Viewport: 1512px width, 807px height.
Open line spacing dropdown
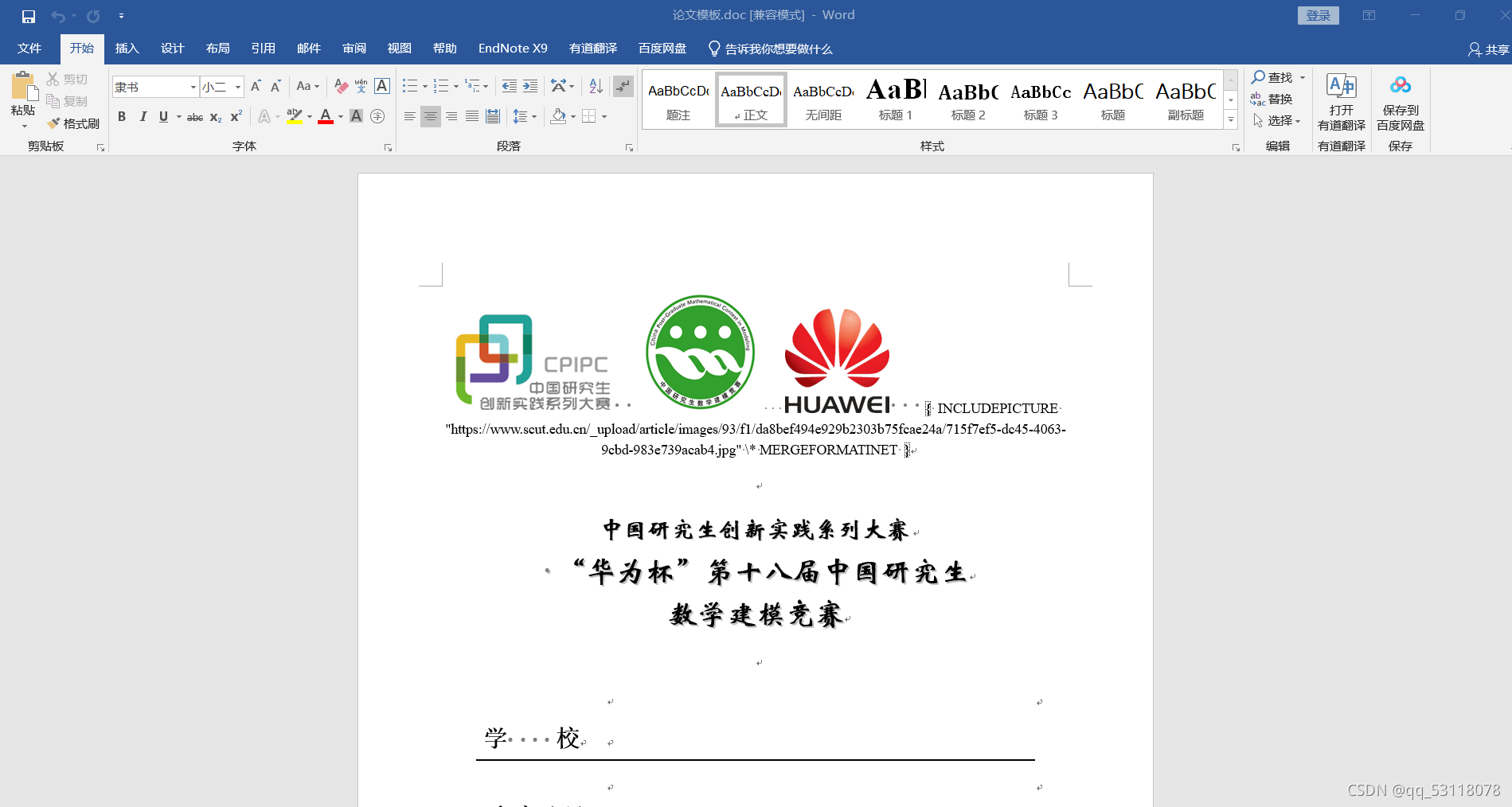525,117
